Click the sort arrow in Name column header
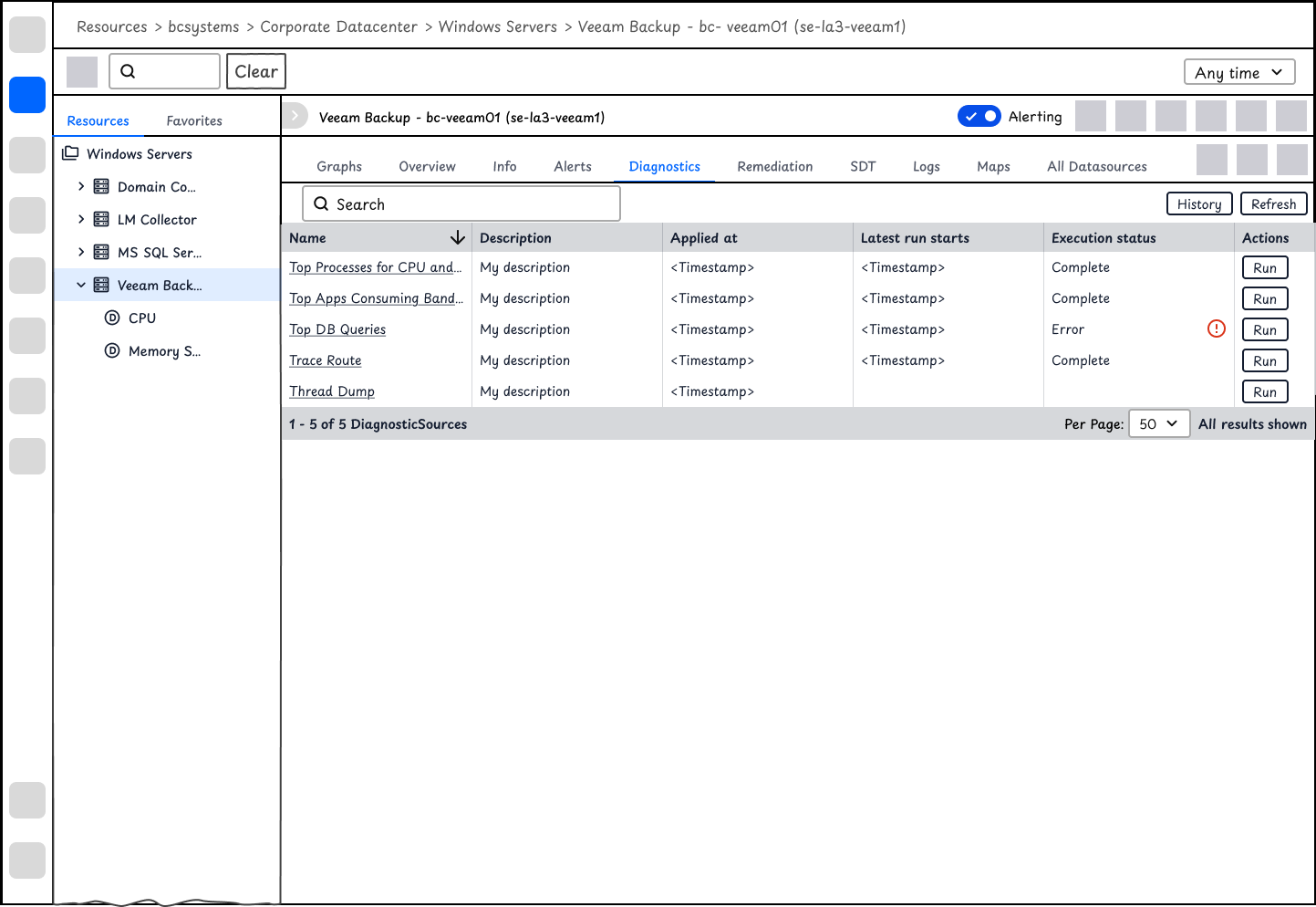This screenshot has height=907, width=1316. tap(458, 238)
